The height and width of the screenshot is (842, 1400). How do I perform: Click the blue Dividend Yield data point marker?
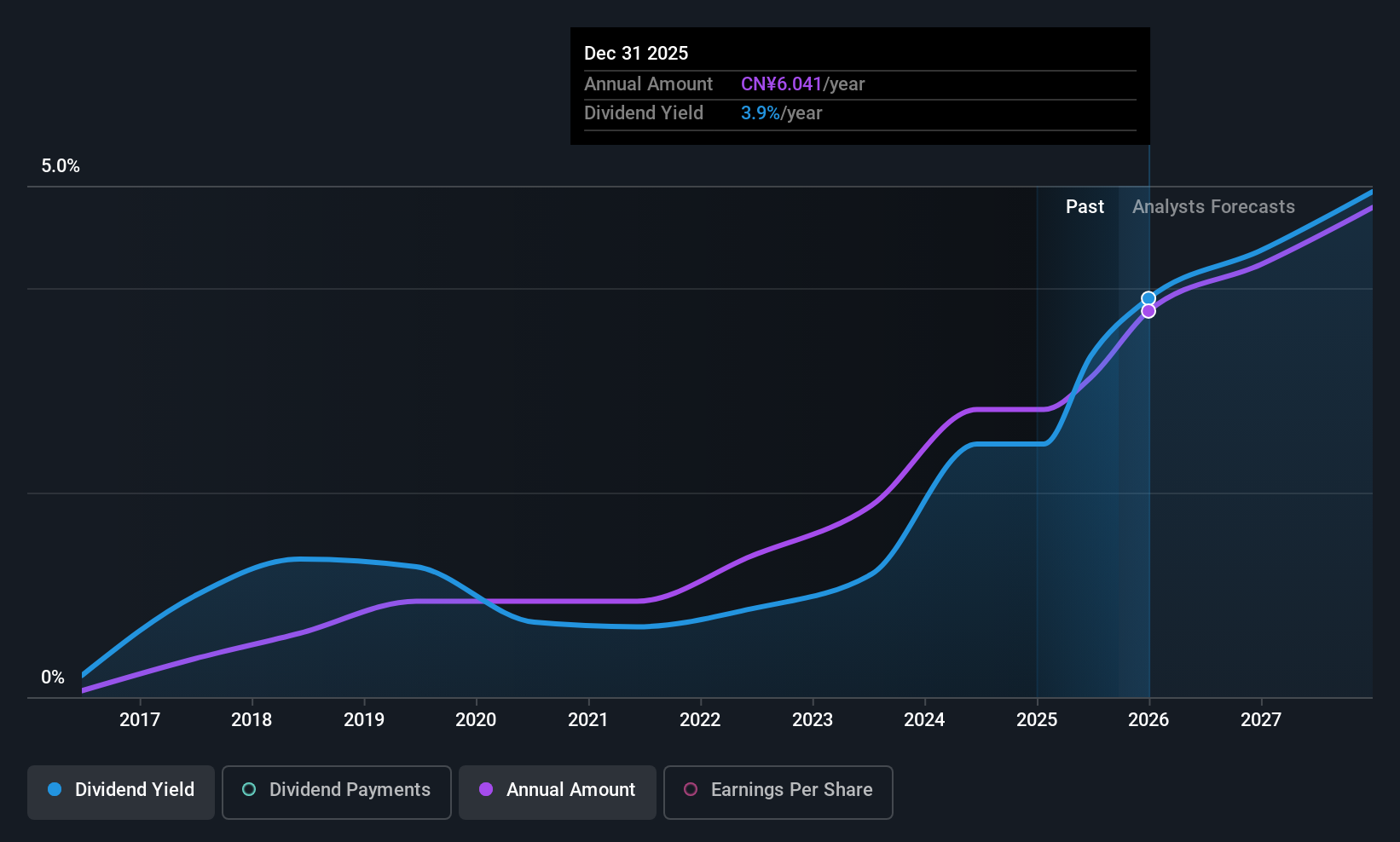point(1148,298)
